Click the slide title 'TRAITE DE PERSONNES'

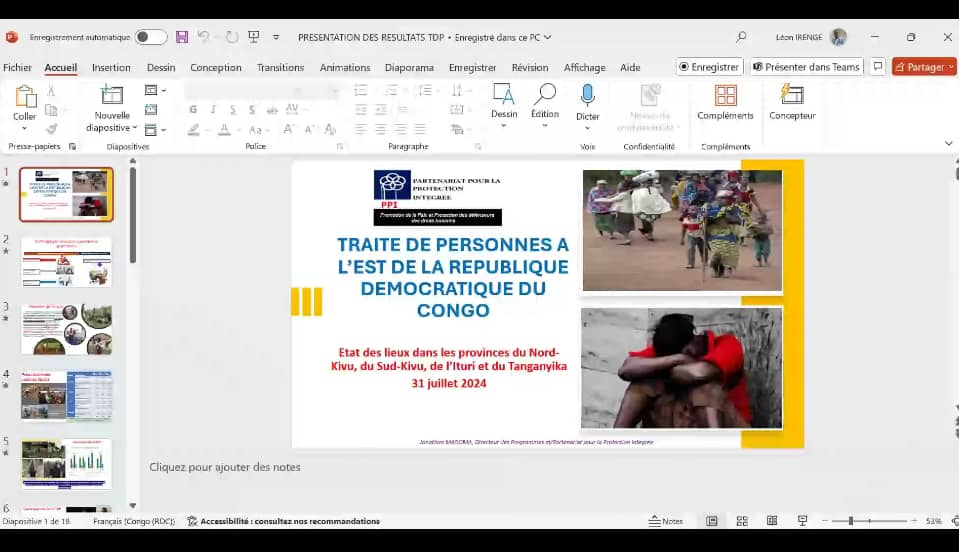coord(453,277)
